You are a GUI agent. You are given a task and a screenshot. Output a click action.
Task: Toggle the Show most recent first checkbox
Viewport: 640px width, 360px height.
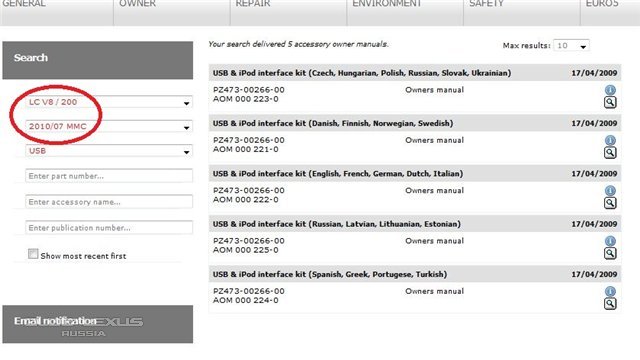(x=33, y=254)
